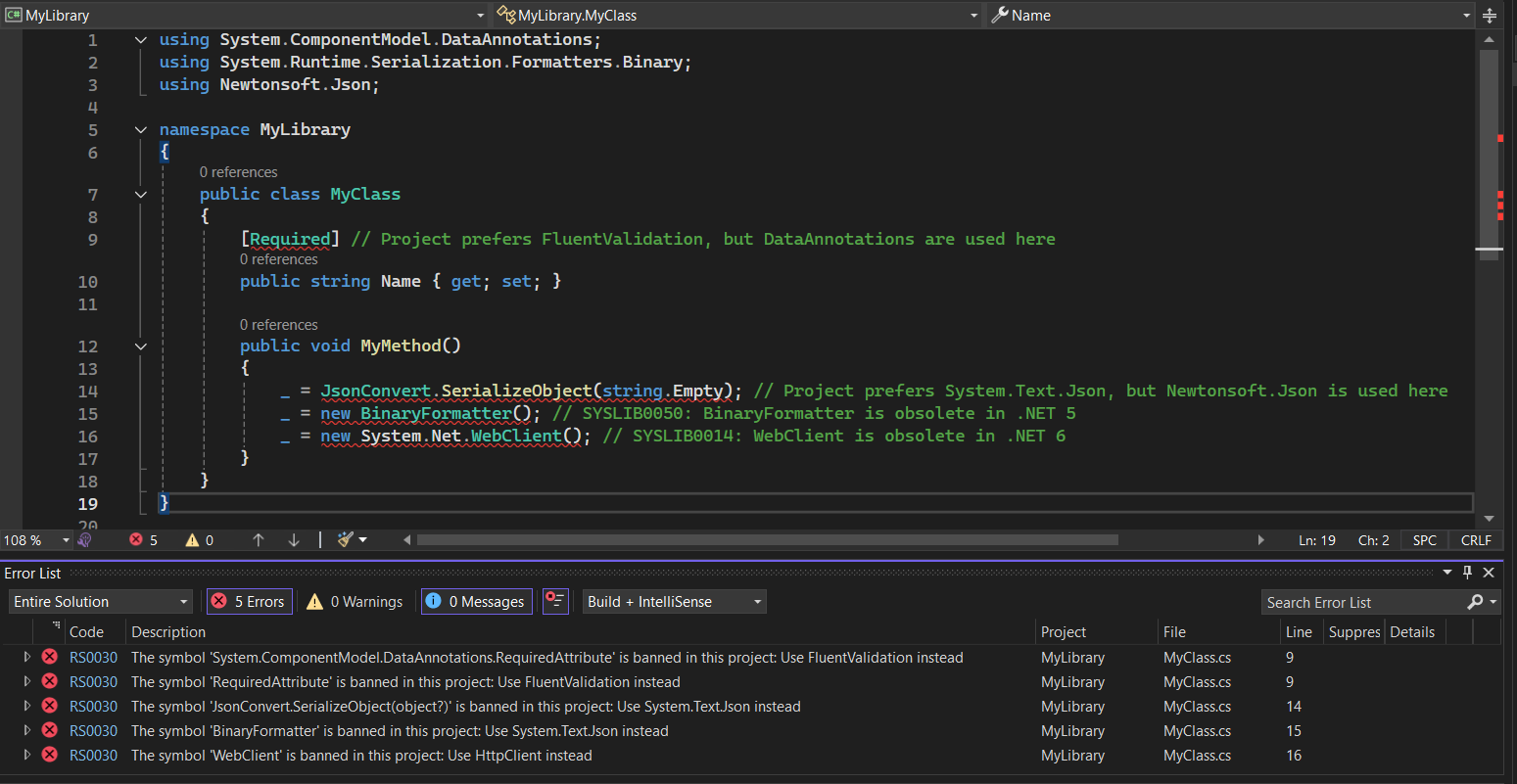Toggle the 0 Warnings filter

(355, 601)
